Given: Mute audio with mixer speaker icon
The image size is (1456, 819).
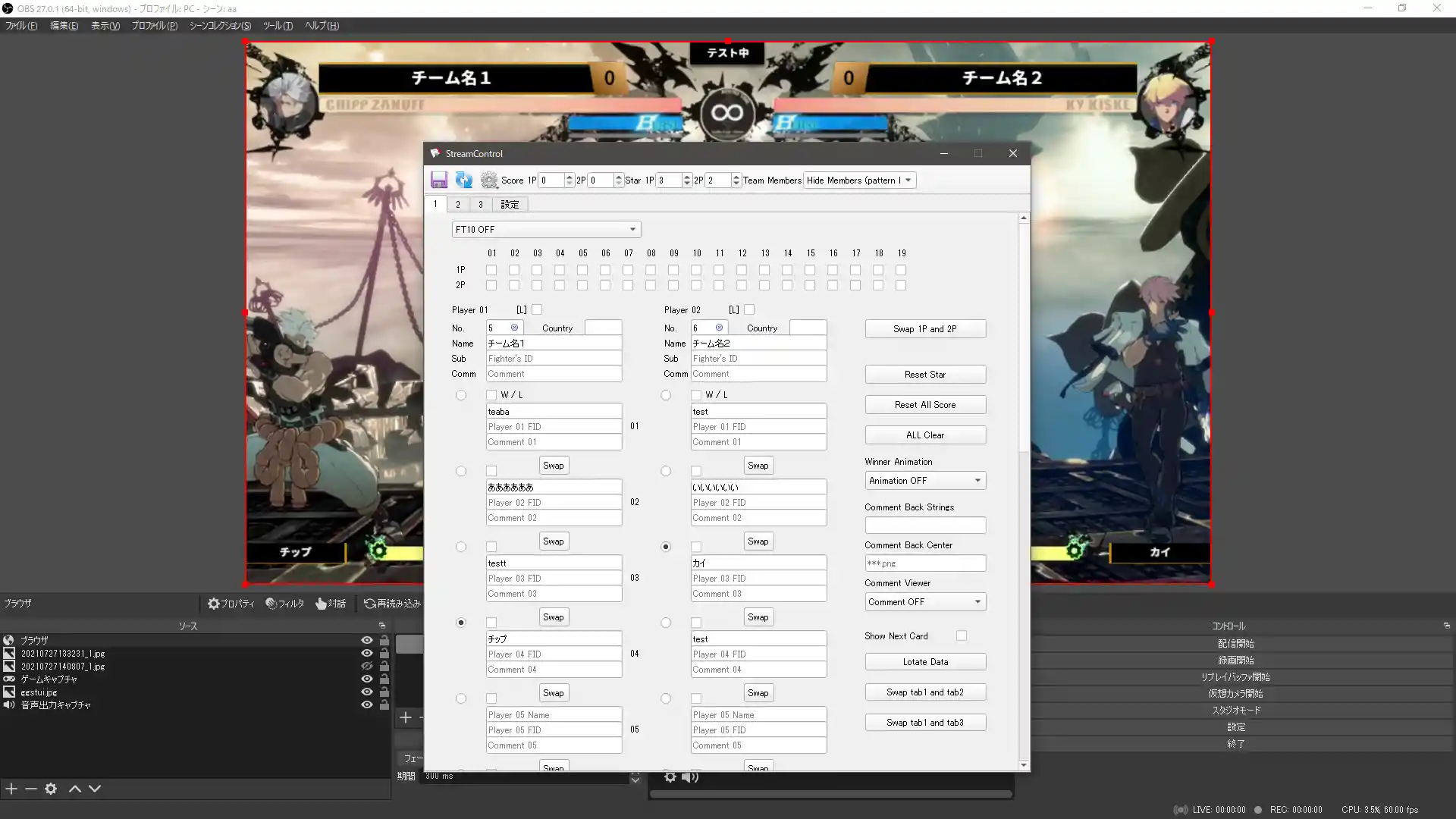Looking at the screenshot, I should (689, 777).
